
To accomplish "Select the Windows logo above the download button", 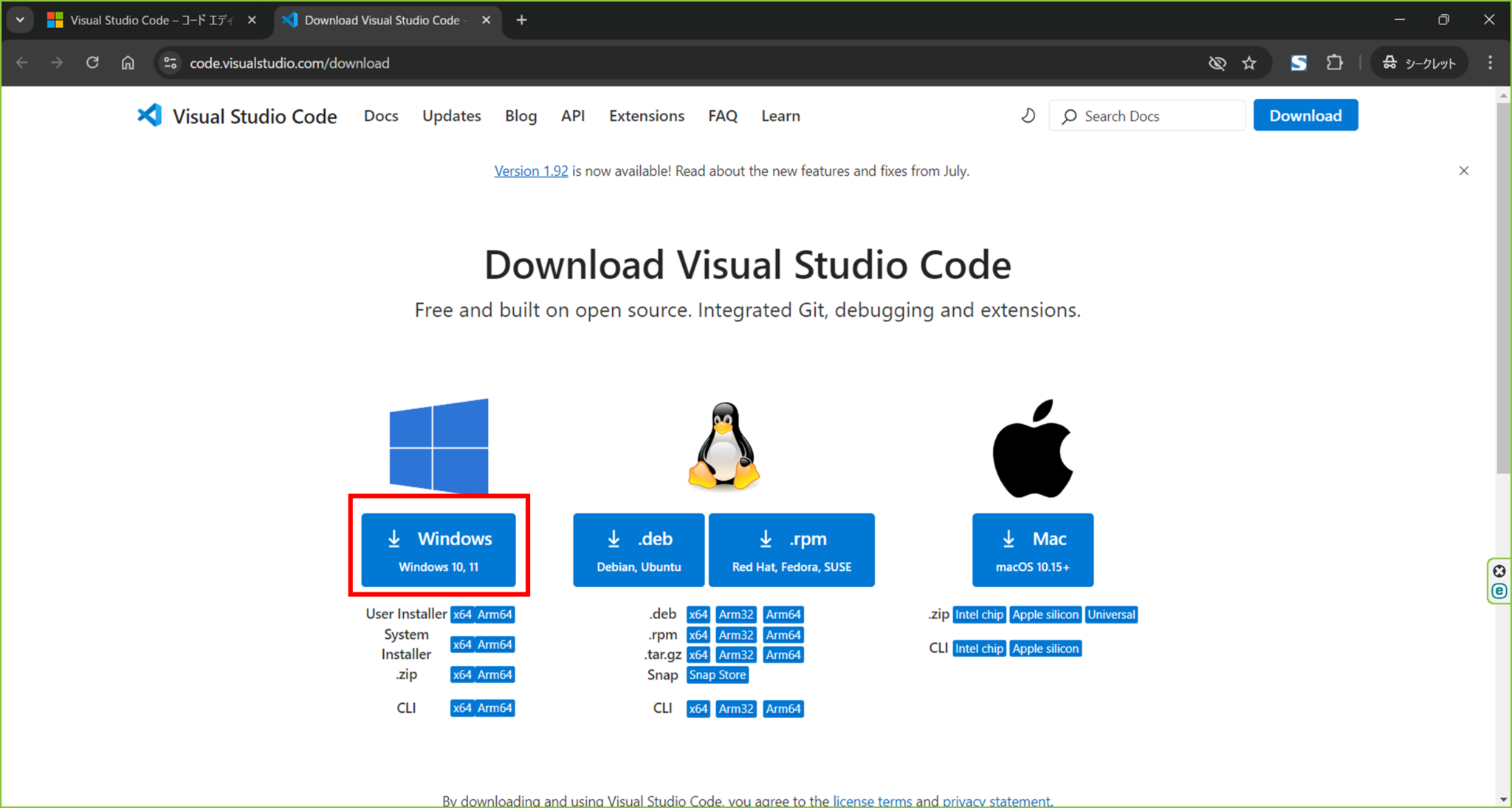I will click(438, 445).
